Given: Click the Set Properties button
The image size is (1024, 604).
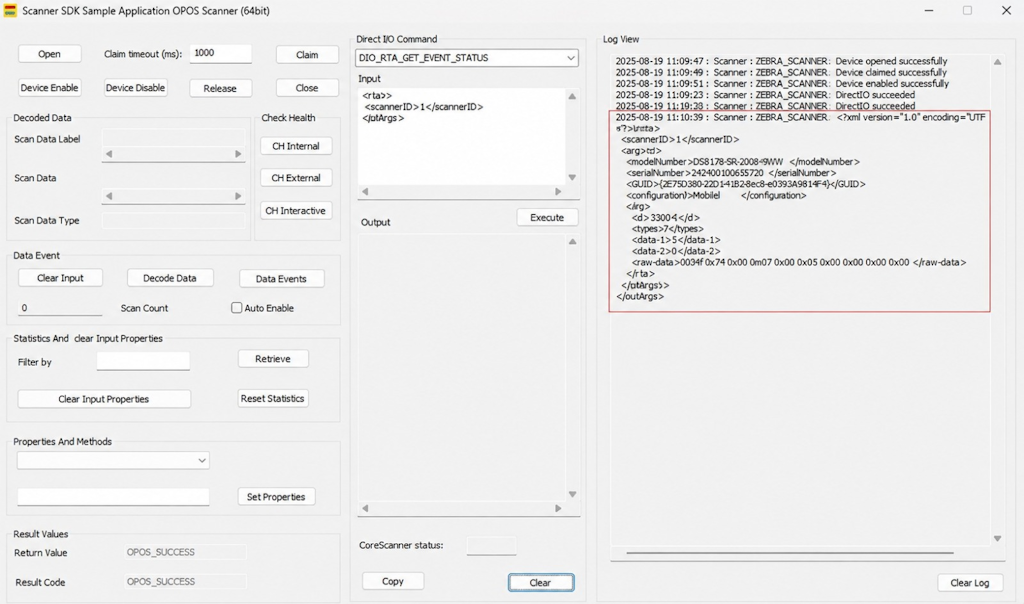Looking at the screenshot, I should click(276, 497).
